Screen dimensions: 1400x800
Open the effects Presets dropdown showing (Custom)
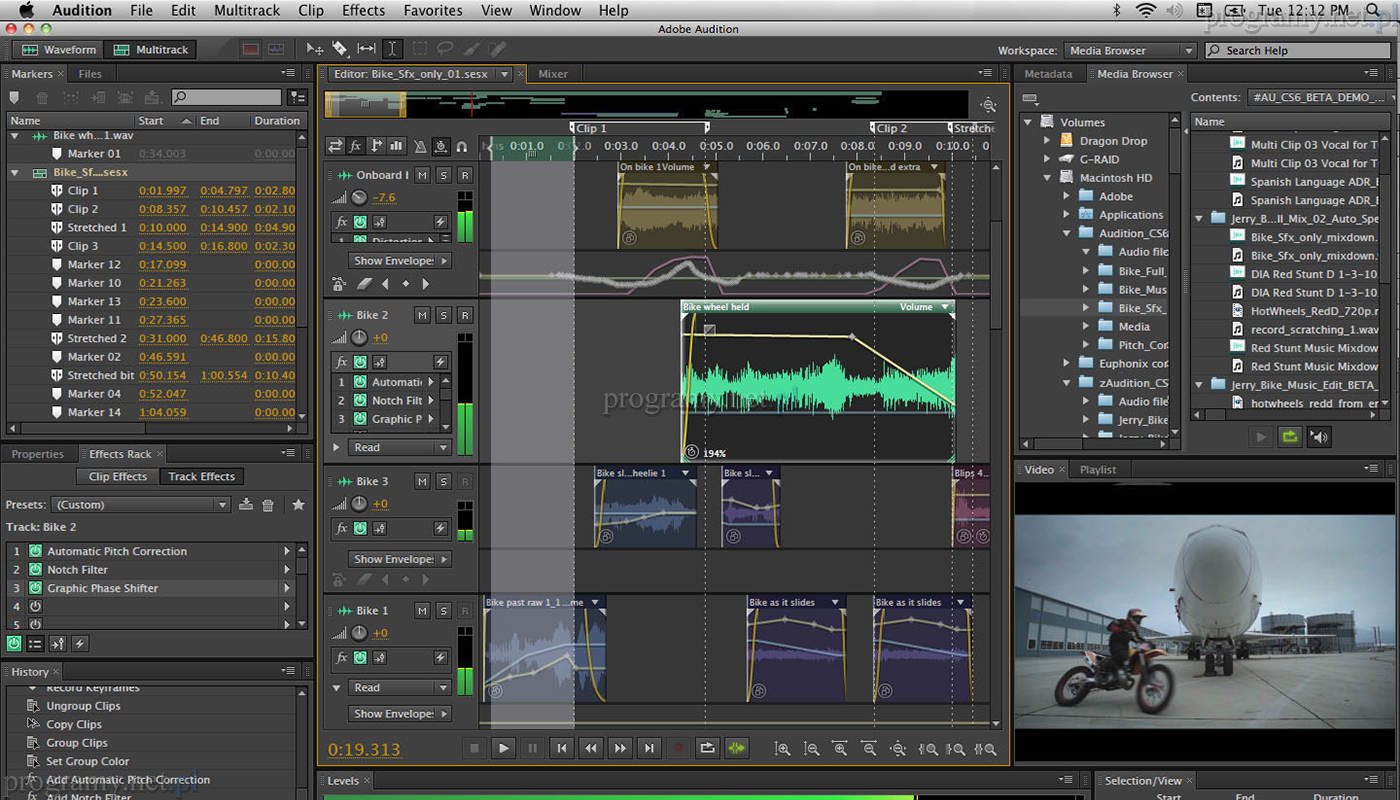click(x=141, y=505)
